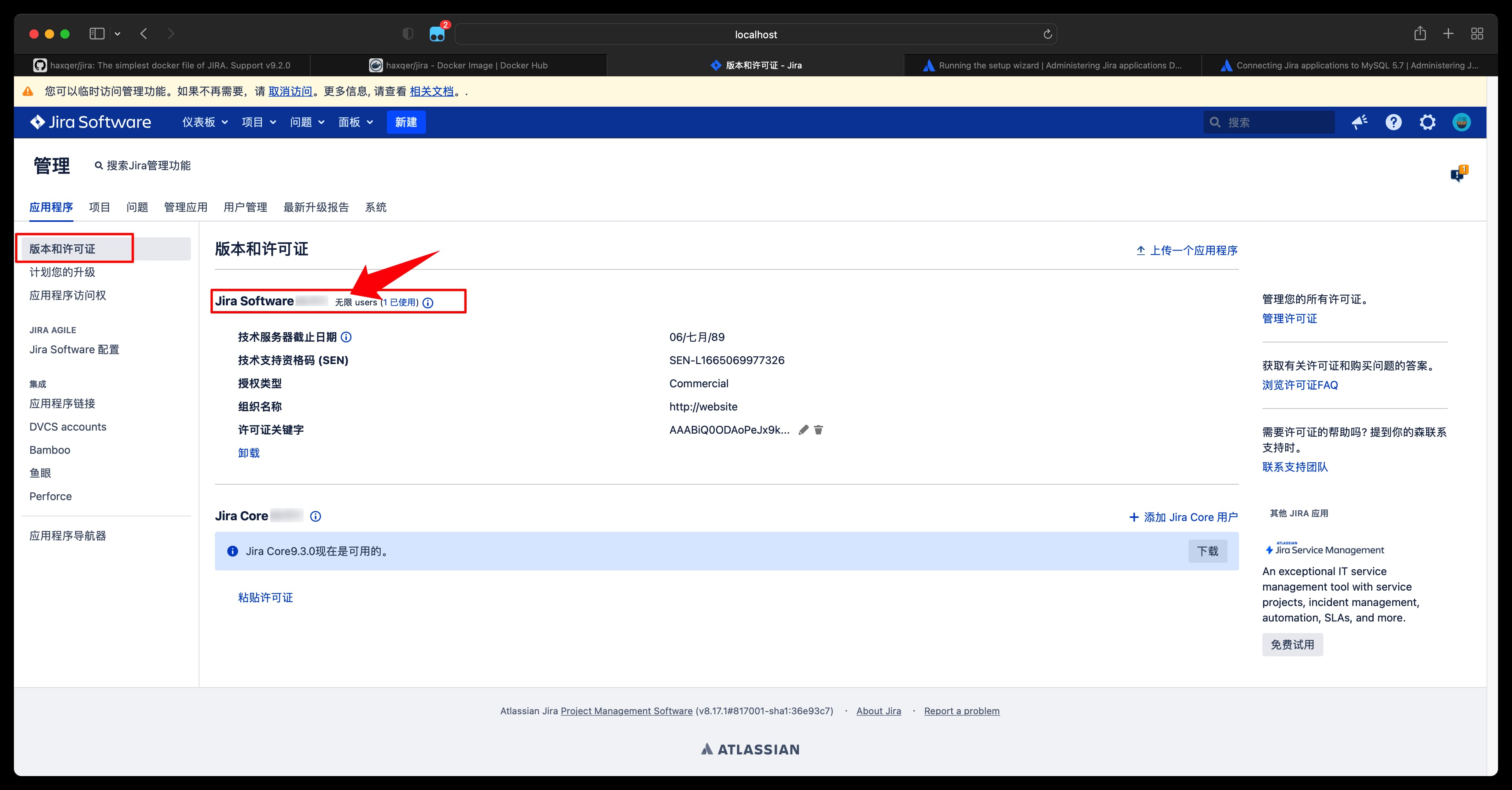This screenshot has width=1512, height=790.
Task: Open 应用程序链接 in sidebar
Action: 62,403
